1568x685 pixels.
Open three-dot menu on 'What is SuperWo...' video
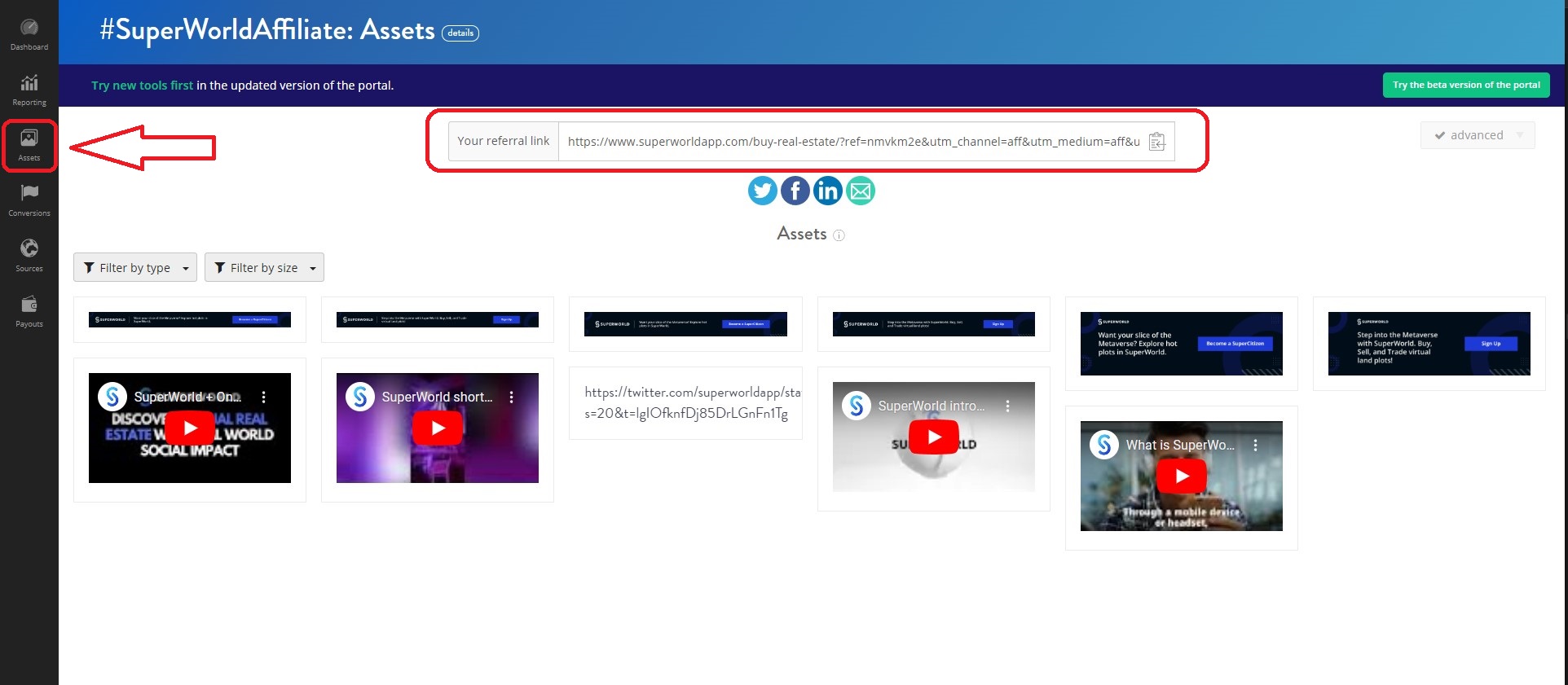[x=1255, y=445]
